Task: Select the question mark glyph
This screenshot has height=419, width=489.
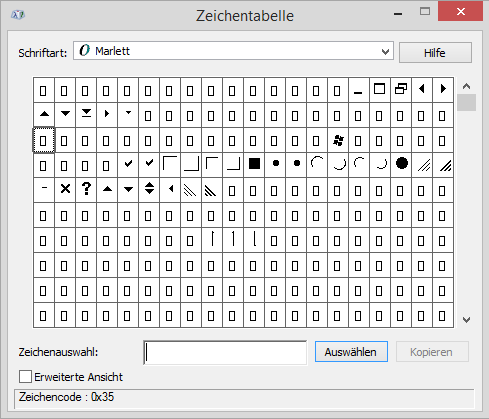Action: point(85,191)
